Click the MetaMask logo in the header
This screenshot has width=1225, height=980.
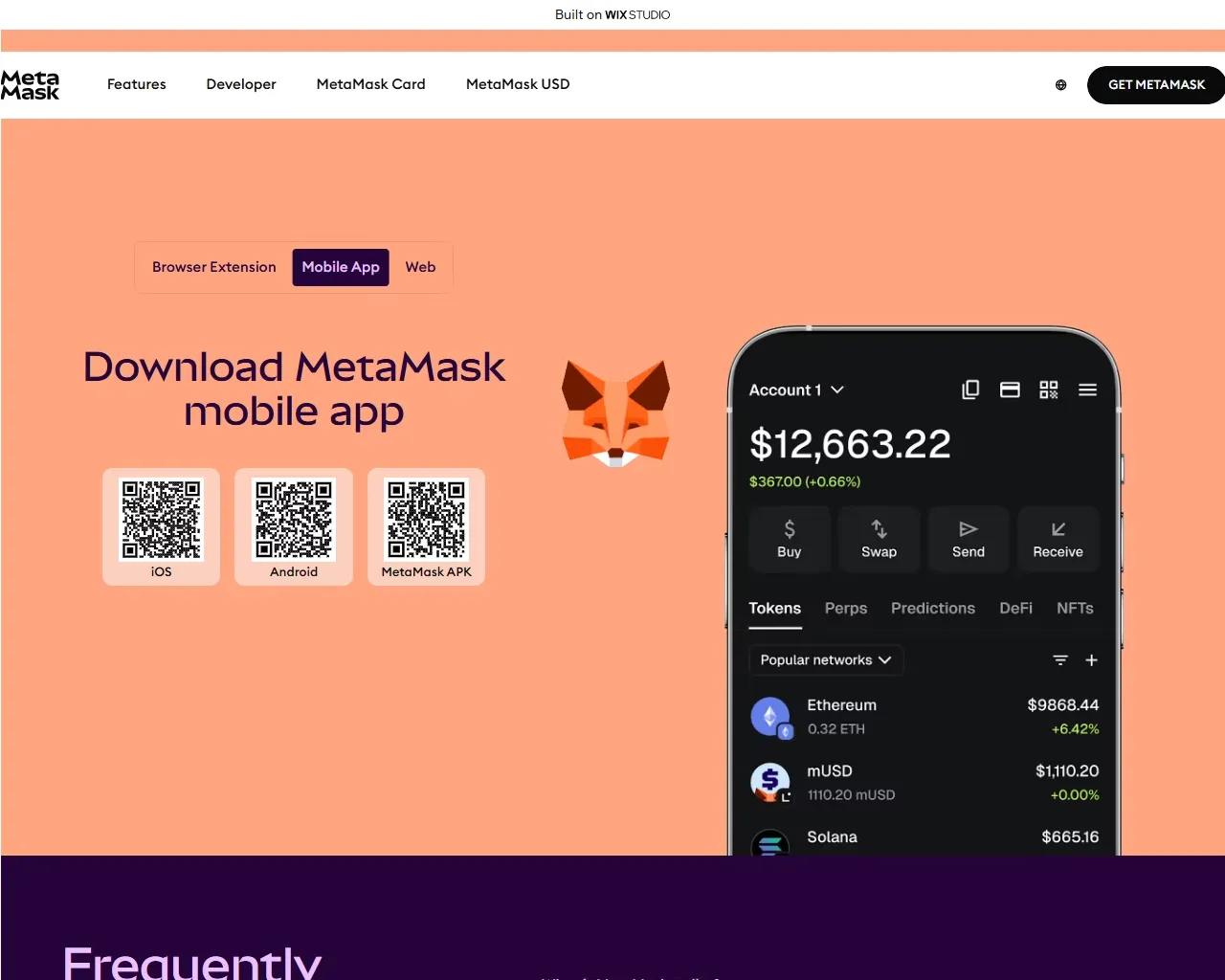(x=30, y=84)
